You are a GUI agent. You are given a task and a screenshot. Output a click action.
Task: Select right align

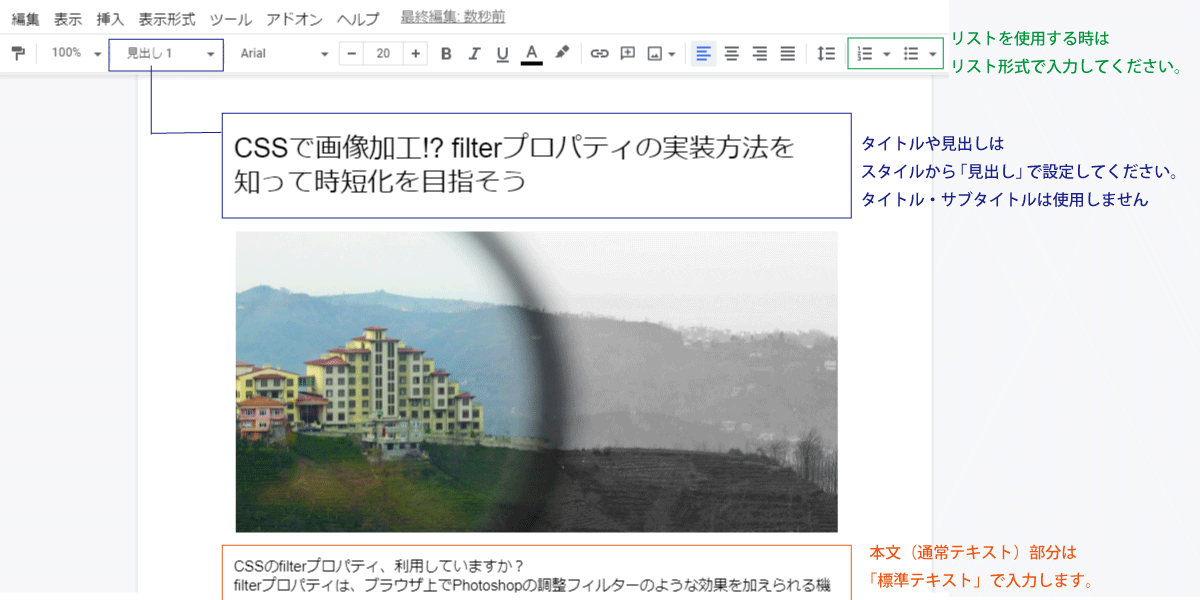(760, 54)
